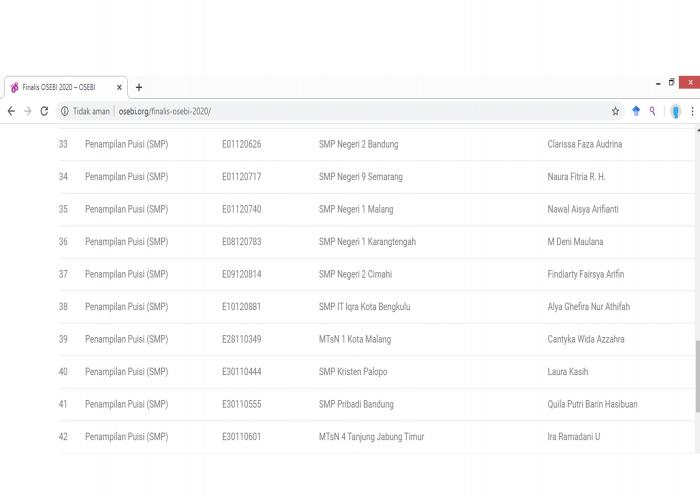Click the browser forward arrow

point(27,111)
